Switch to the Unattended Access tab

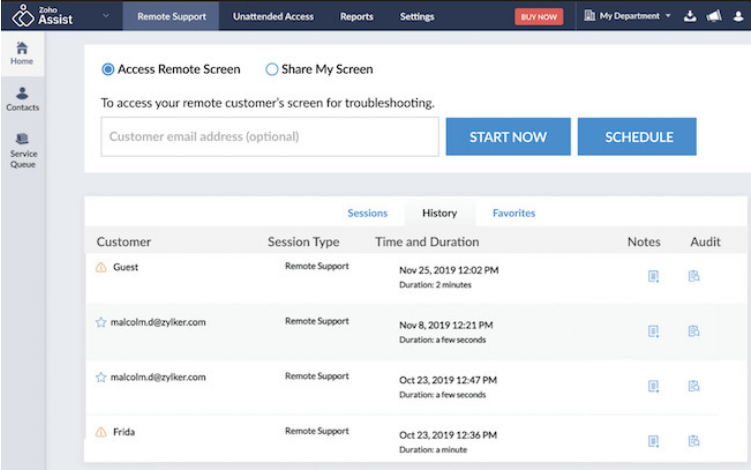(272, 17)
